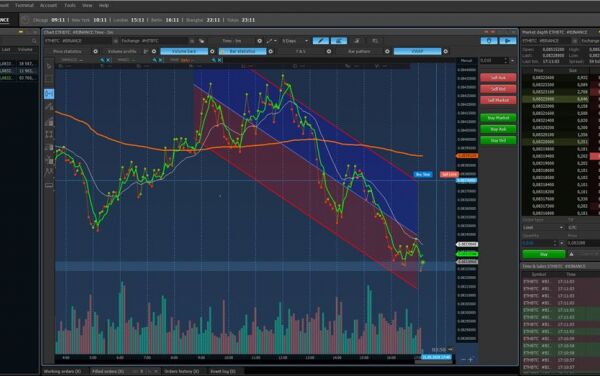Open Volume profile settings gear
600x376 pixels.
(x=154, y=51)
